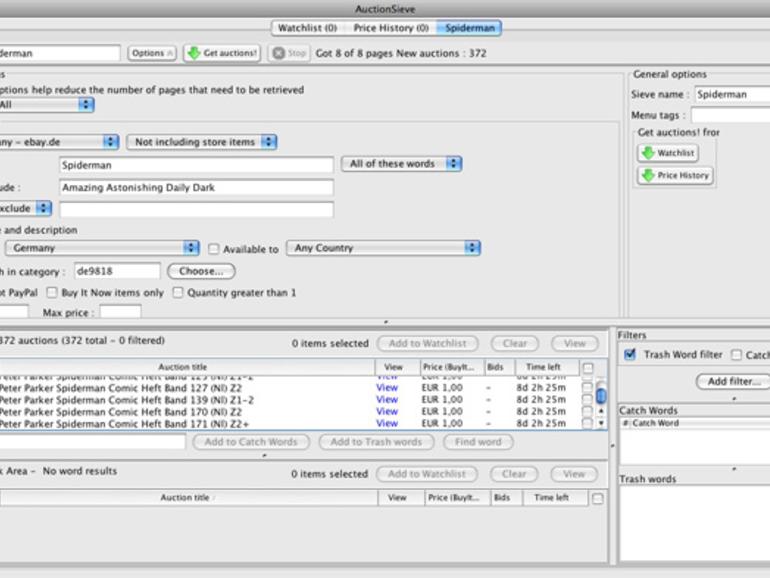770x578 pixels.
Task: Click Add to Trash words button
Action: (376, 442)
